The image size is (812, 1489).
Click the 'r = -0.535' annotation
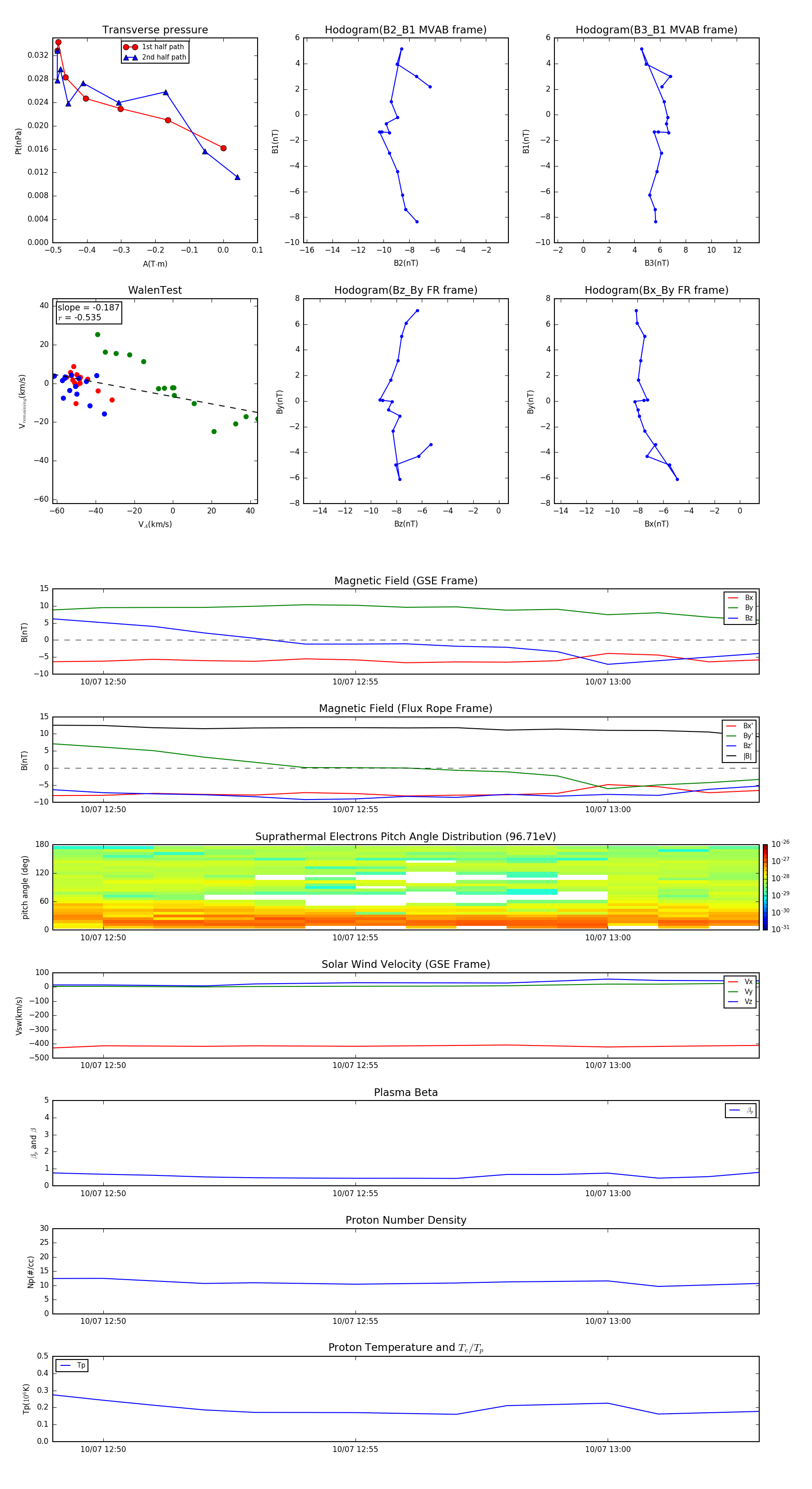point(80,317)
